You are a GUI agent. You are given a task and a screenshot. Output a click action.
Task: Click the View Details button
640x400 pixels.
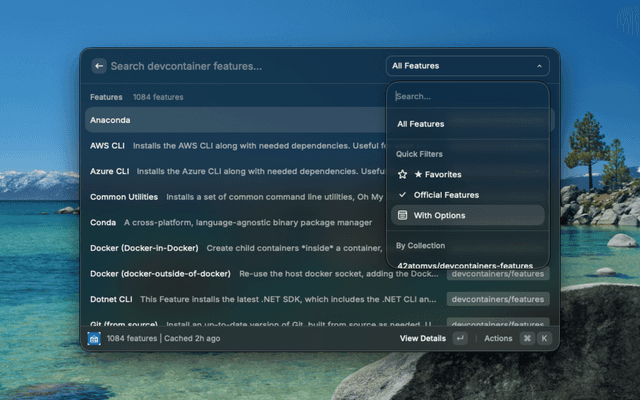click(x=423, y=339)
